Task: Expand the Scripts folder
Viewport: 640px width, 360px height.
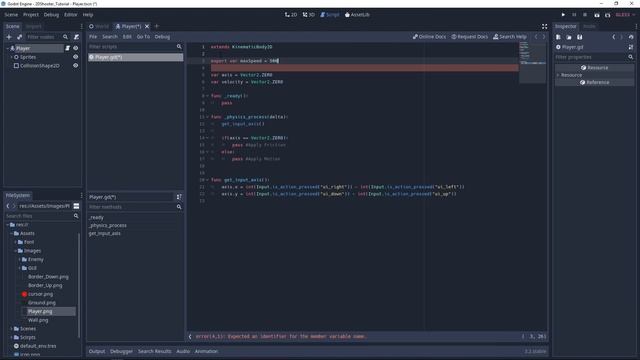Action: pos(11,338)
